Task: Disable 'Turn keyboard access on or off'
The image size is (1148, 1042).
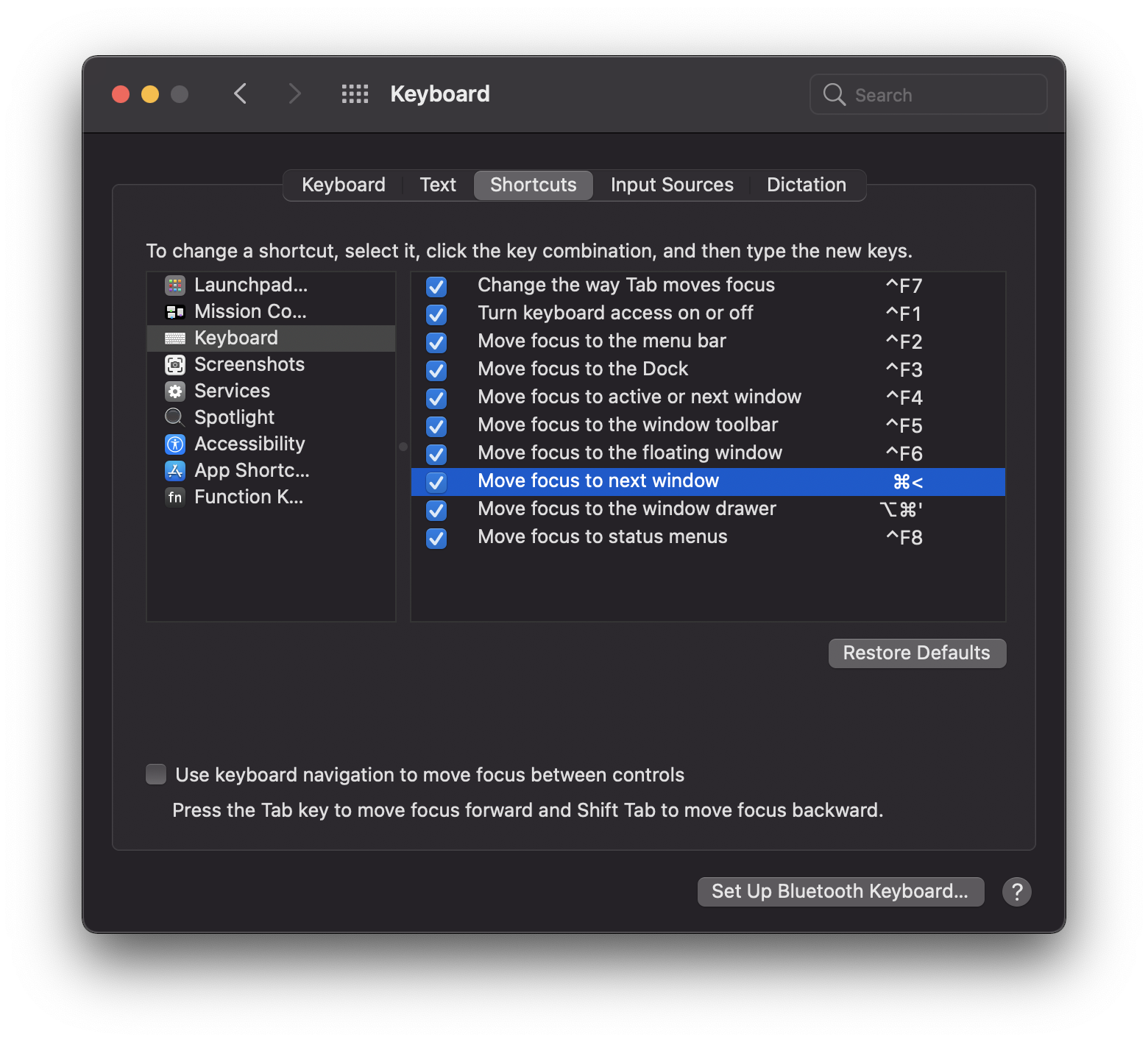Action: pos(436,314)
